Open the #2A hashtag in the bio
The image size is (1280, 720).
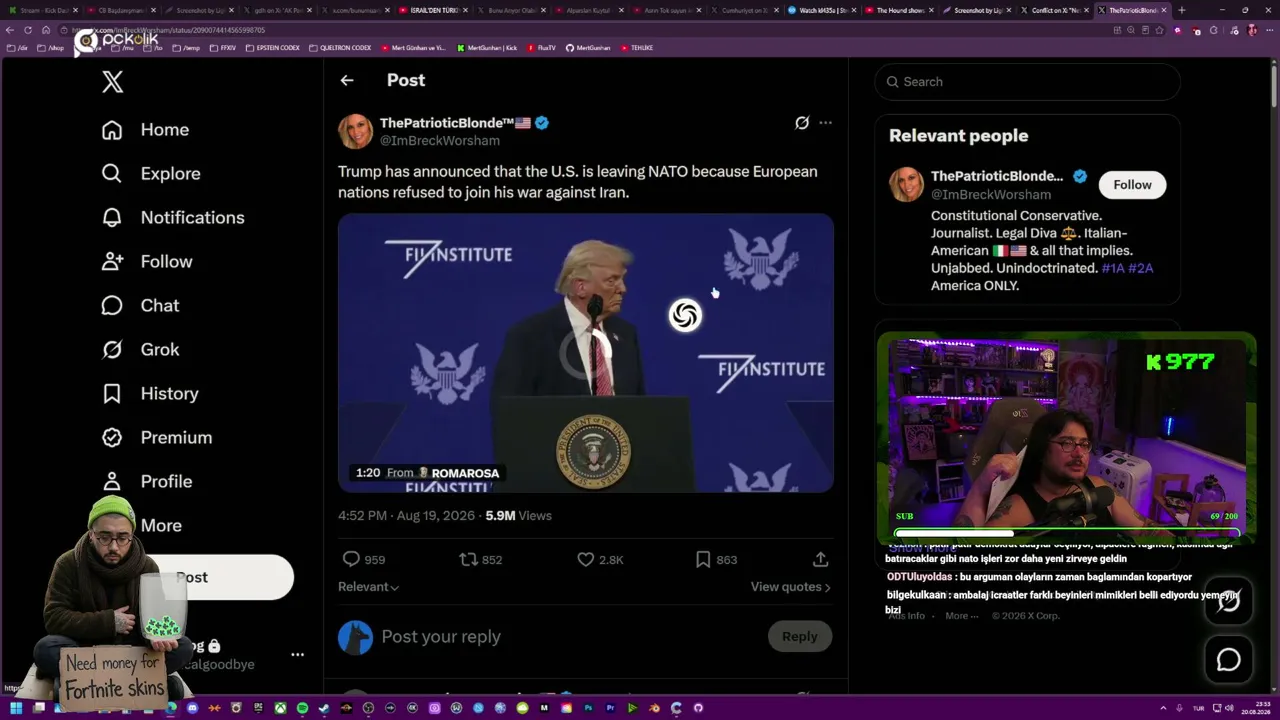click(1142, 268)
